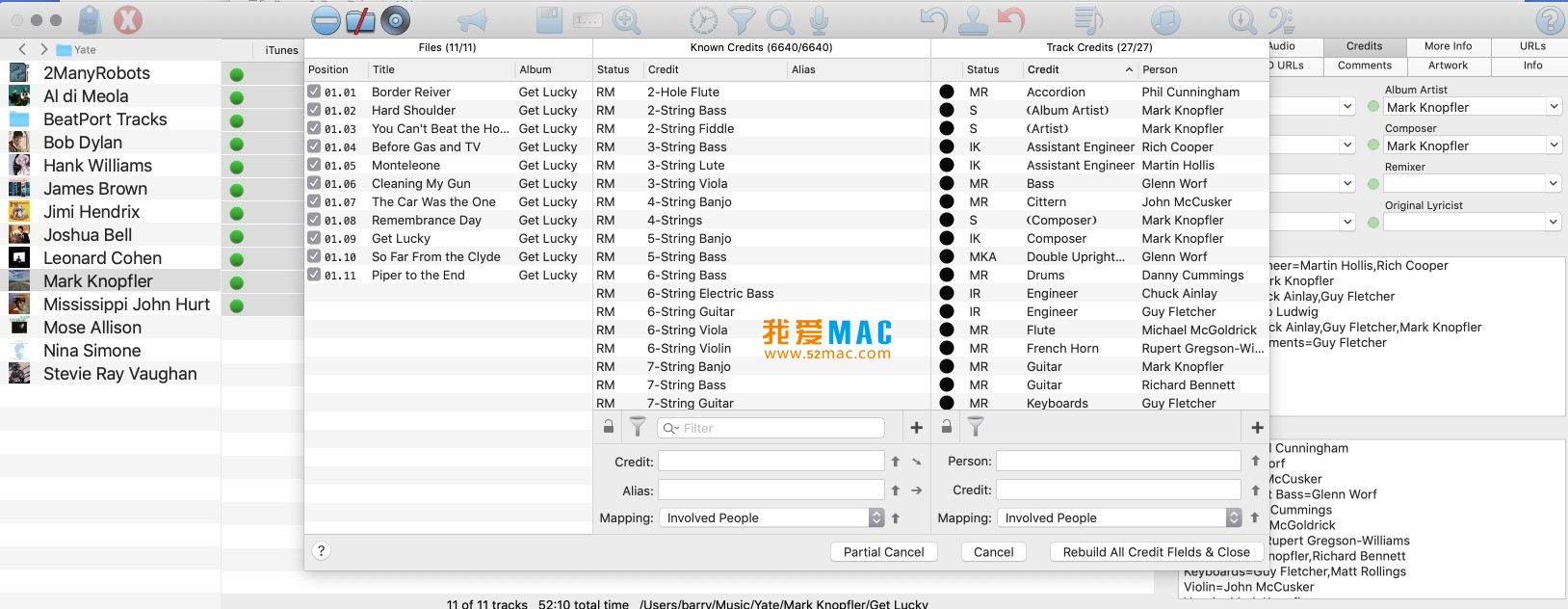Click the microphone toolbar icon
1568x609 pixels.
click(x=819, y=20)
